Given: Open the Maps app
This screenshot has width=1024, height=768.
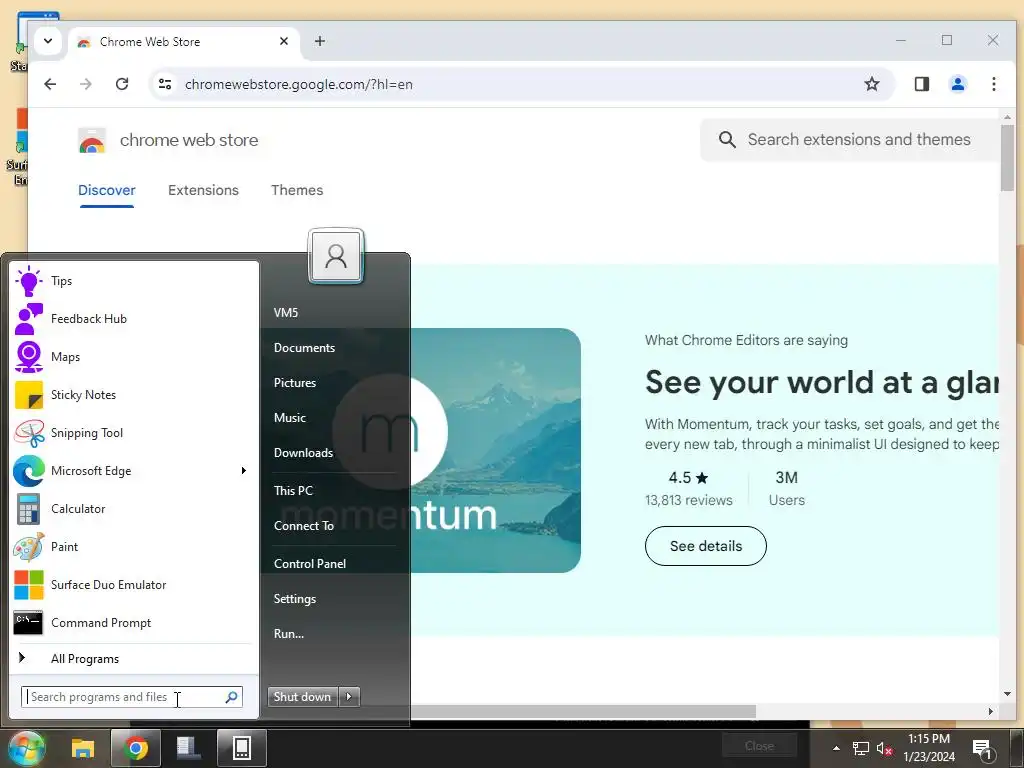Looking at the screenshot, I should pyautogui.click(x=133, y=357).
